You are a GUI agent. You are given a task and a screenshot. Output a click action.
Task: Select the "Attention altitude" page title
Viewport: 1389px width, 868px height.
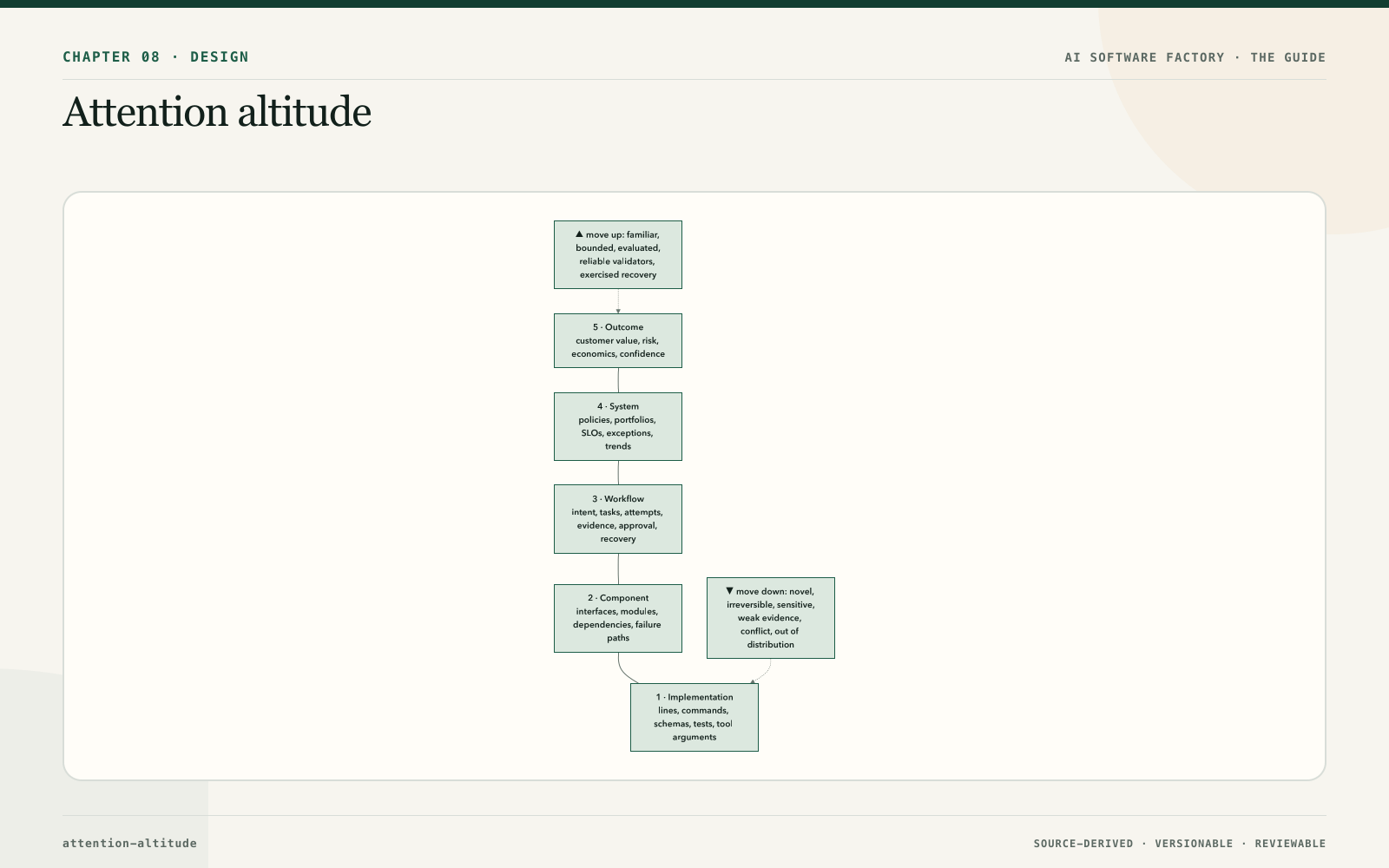[217, 113]
